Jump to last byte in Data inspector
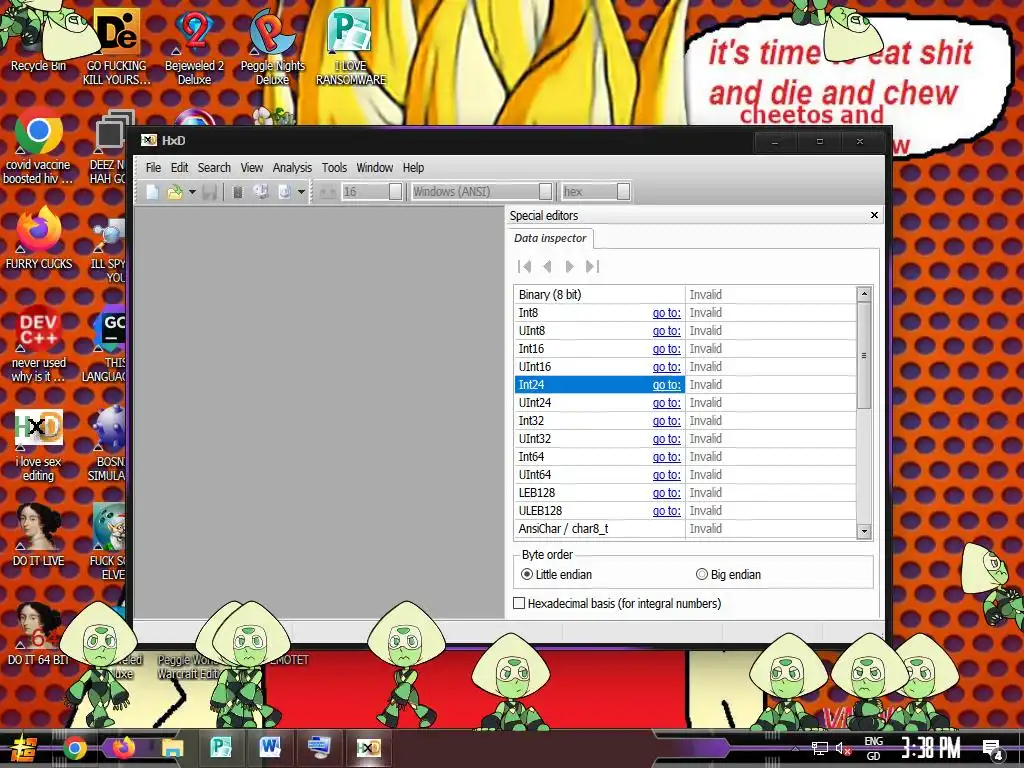1024x768 pixels. pyautogui.click(x=592, y=266)
